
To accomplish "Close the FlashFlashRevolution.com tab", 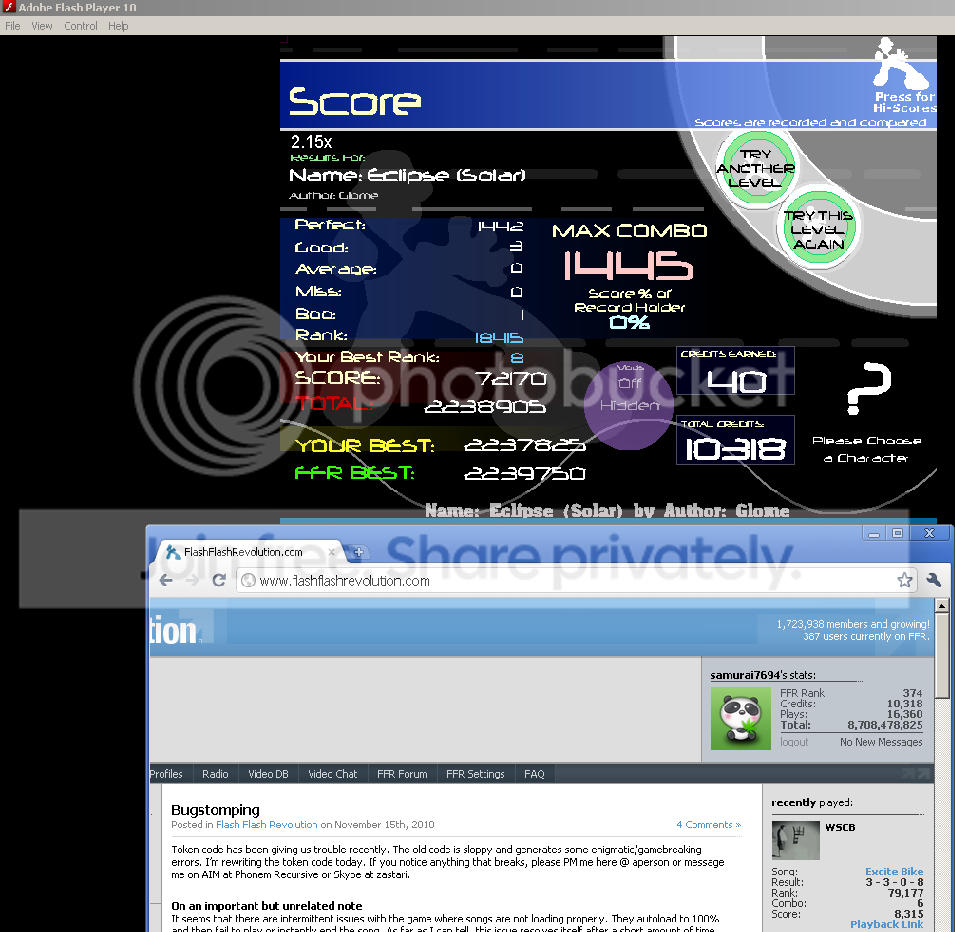I will pos(333,552).
